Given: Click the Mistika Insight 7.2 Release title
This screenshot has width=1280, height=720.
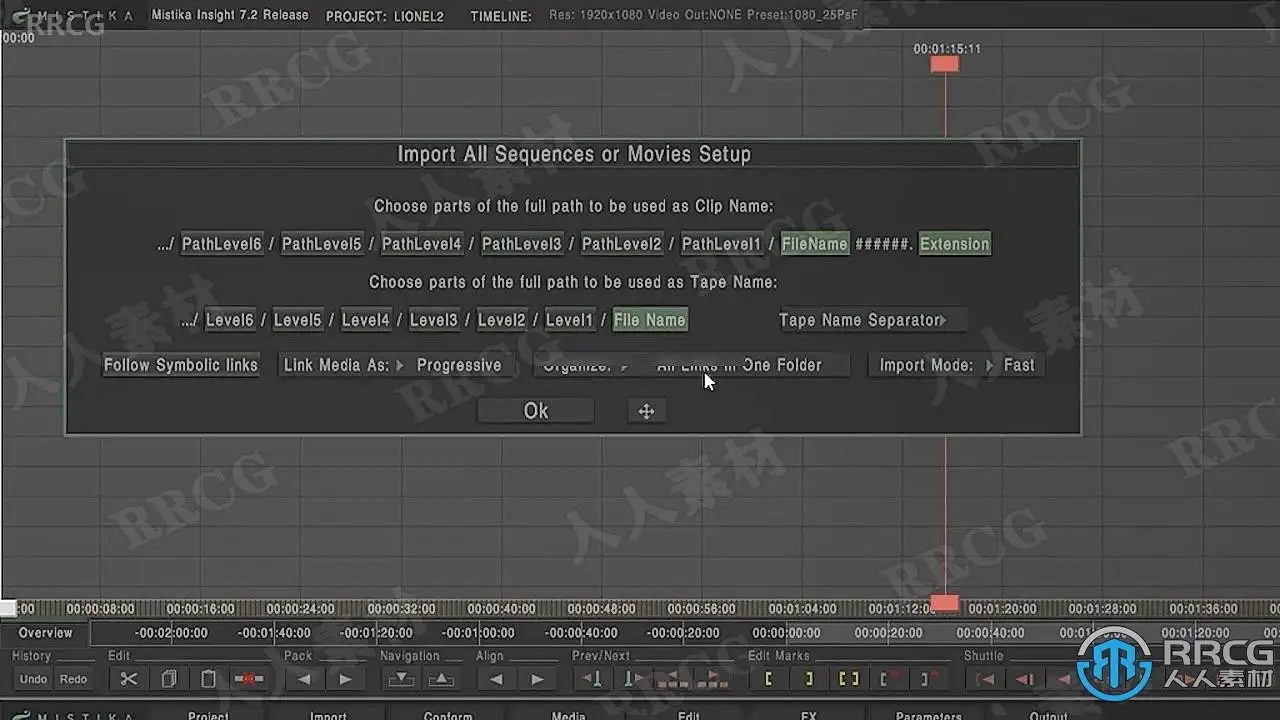Looking at the screenshot, I should click(229, 15).
